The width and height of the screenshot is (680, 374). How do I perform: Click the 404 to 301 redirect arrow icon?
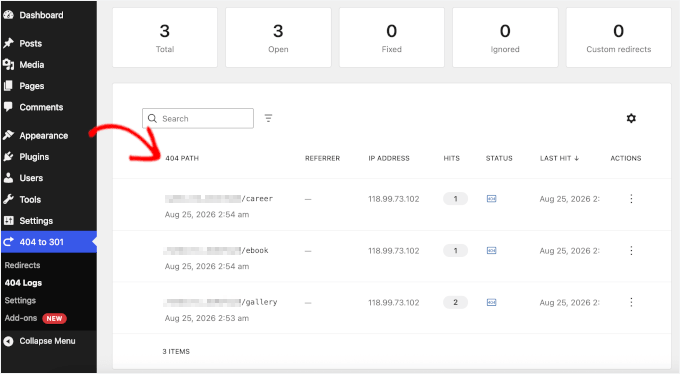pos(8,242)
